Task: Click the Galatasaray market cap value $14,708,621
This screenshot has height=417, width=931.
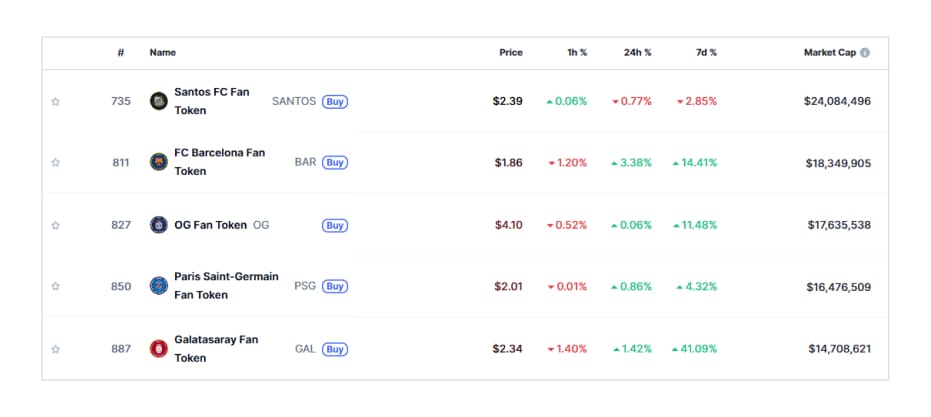Action: 839,349
